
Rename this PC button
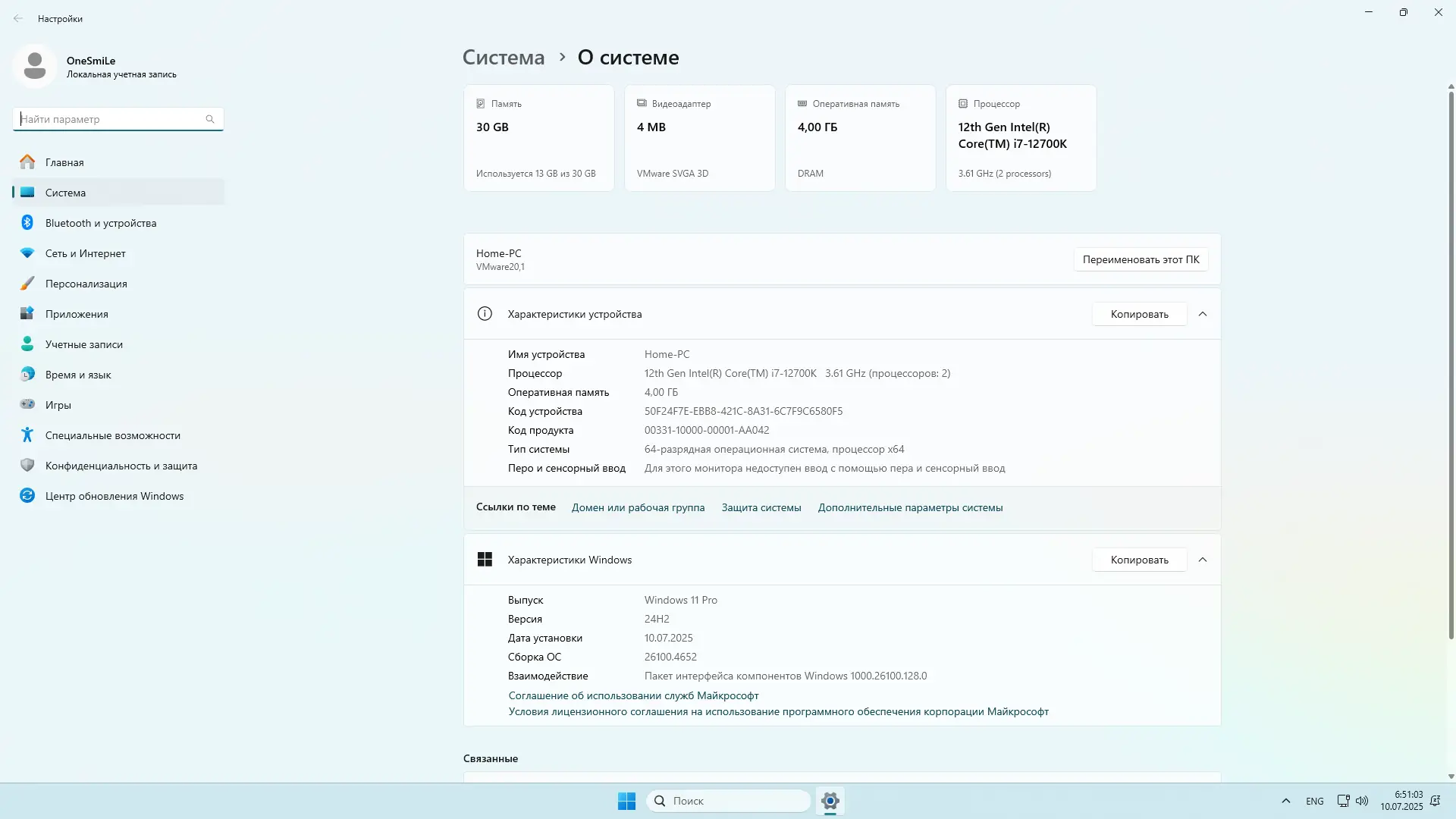(1141, 259)
